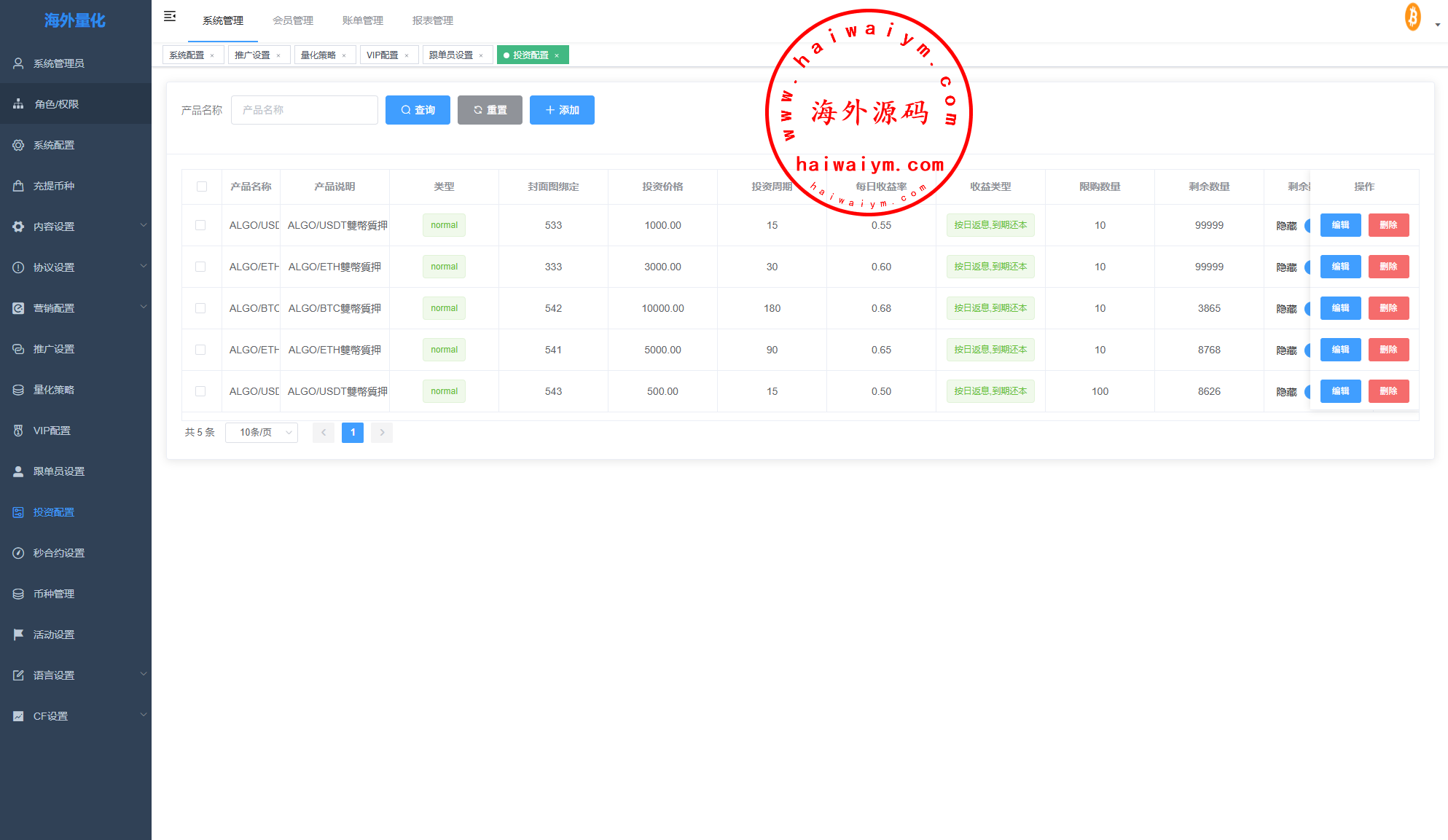Click the 添加 button
The height and width of the screenshot is (840, 1448).
(562, 110)
